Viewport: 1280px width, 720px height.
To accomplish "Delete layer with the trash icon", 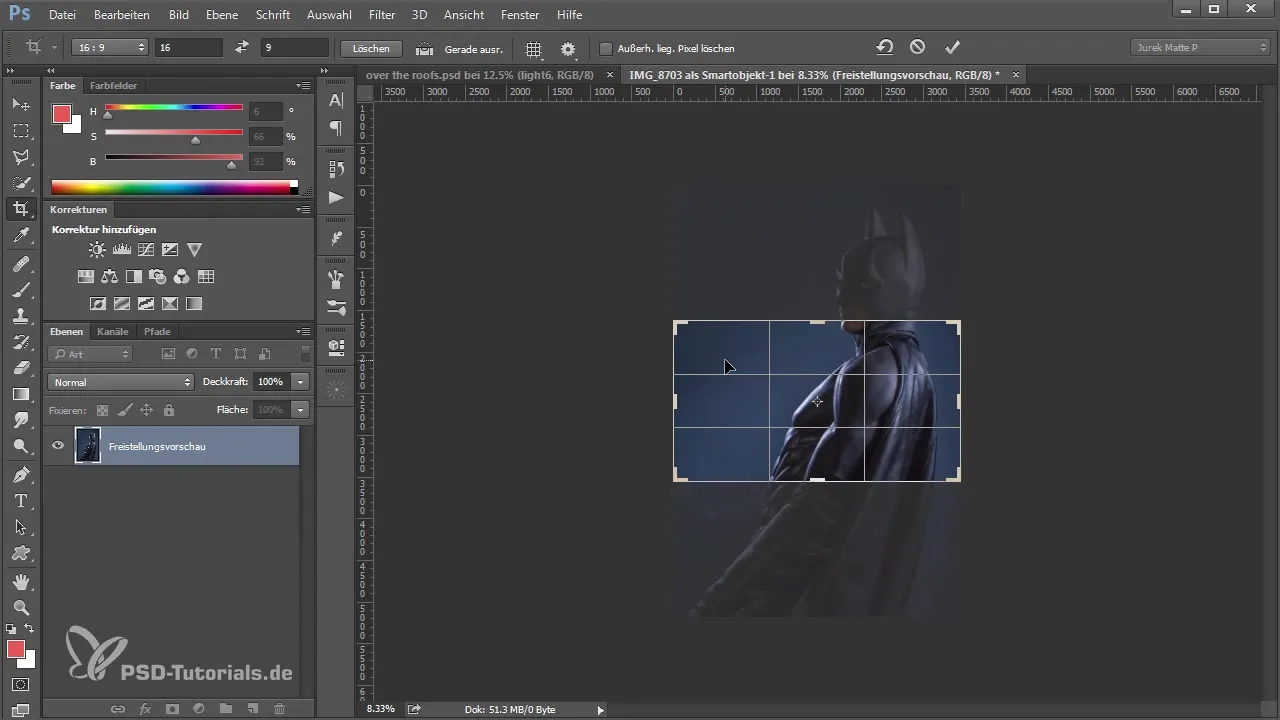I will (x=279, y=708).
